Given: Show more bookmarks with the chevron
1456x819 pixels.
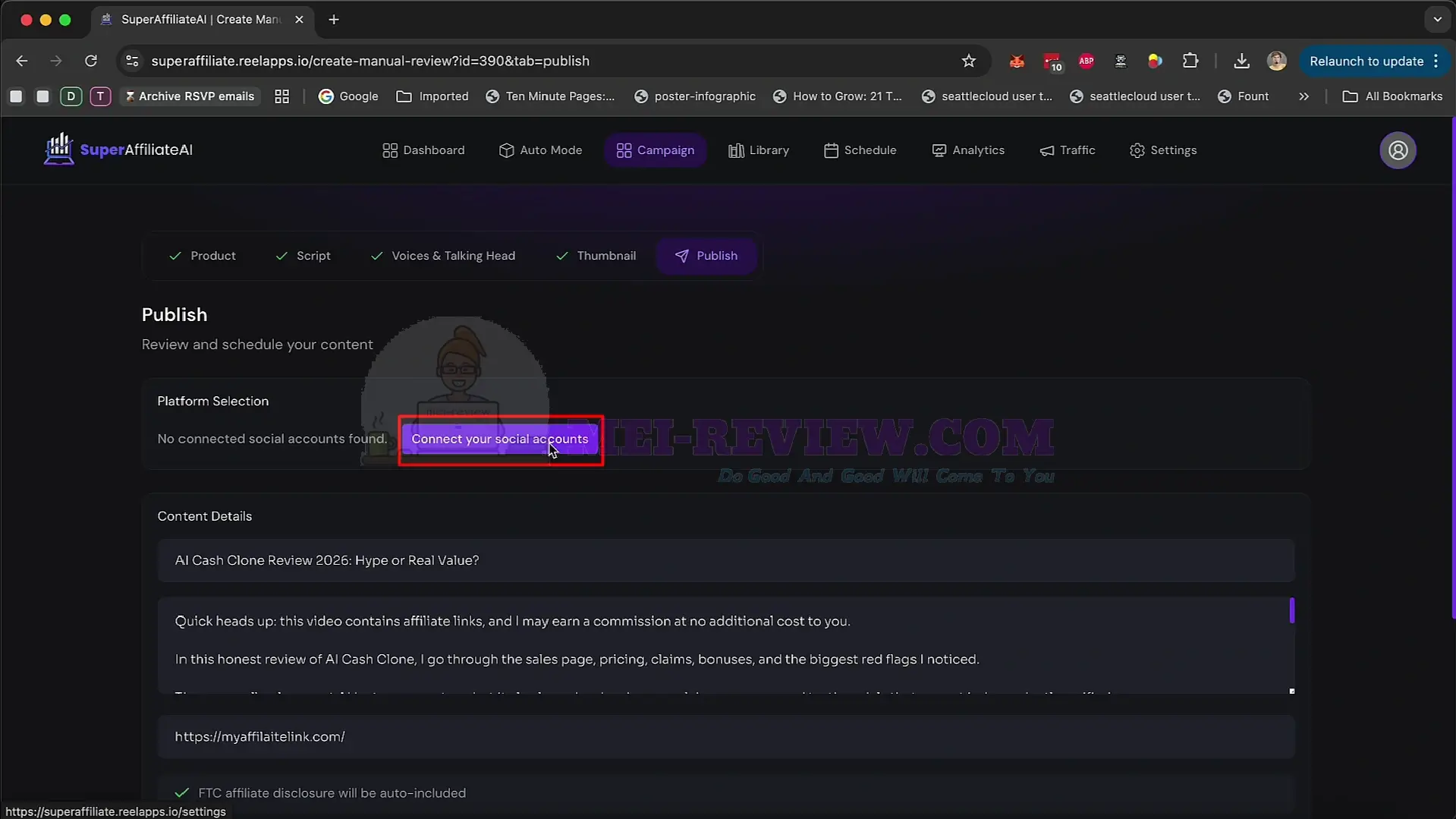Looking at the screenshot, I should tap(1303, 96).
